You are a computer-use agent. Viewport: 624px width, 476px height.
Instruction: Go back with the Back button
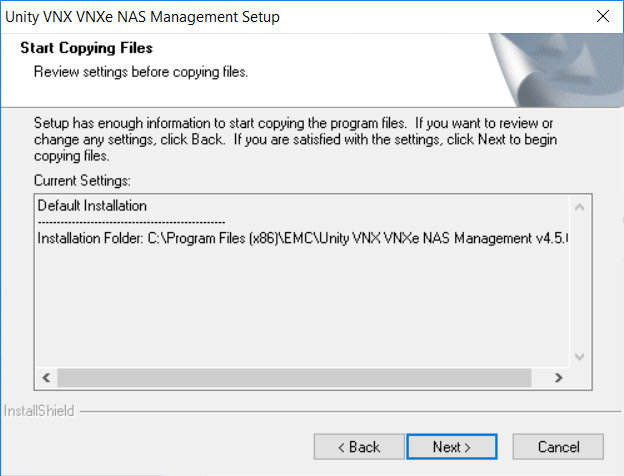pos(358,447)
